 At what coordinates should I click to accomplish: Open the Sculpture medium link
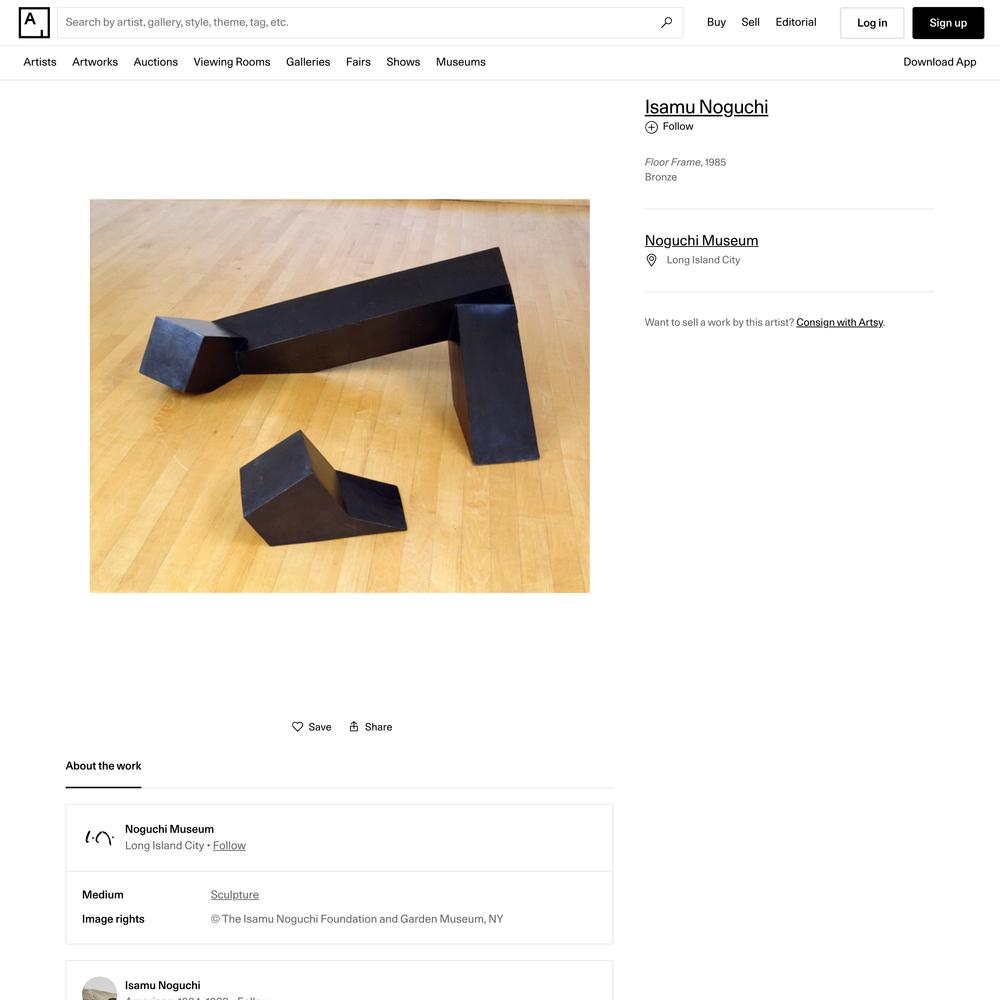pos(235,895)
